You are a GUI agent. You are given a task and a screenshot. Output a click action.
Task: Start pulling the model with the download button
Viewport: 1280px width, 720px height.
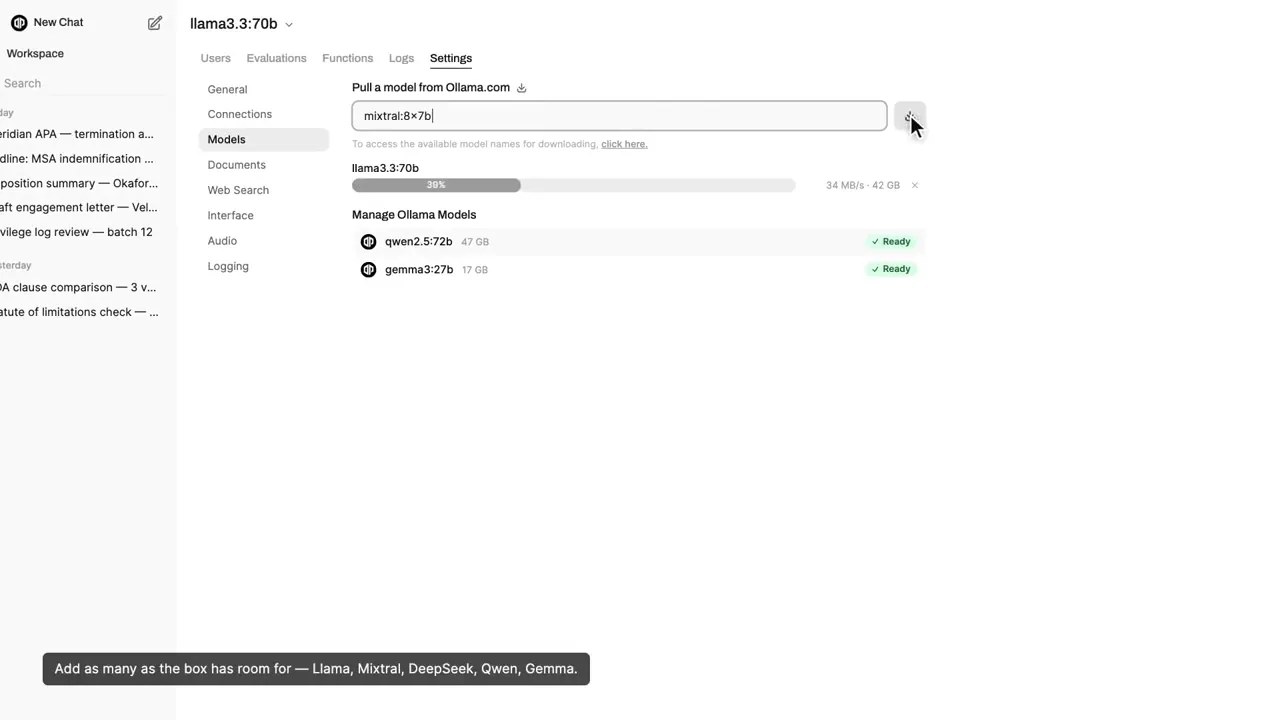click(910, 116)
